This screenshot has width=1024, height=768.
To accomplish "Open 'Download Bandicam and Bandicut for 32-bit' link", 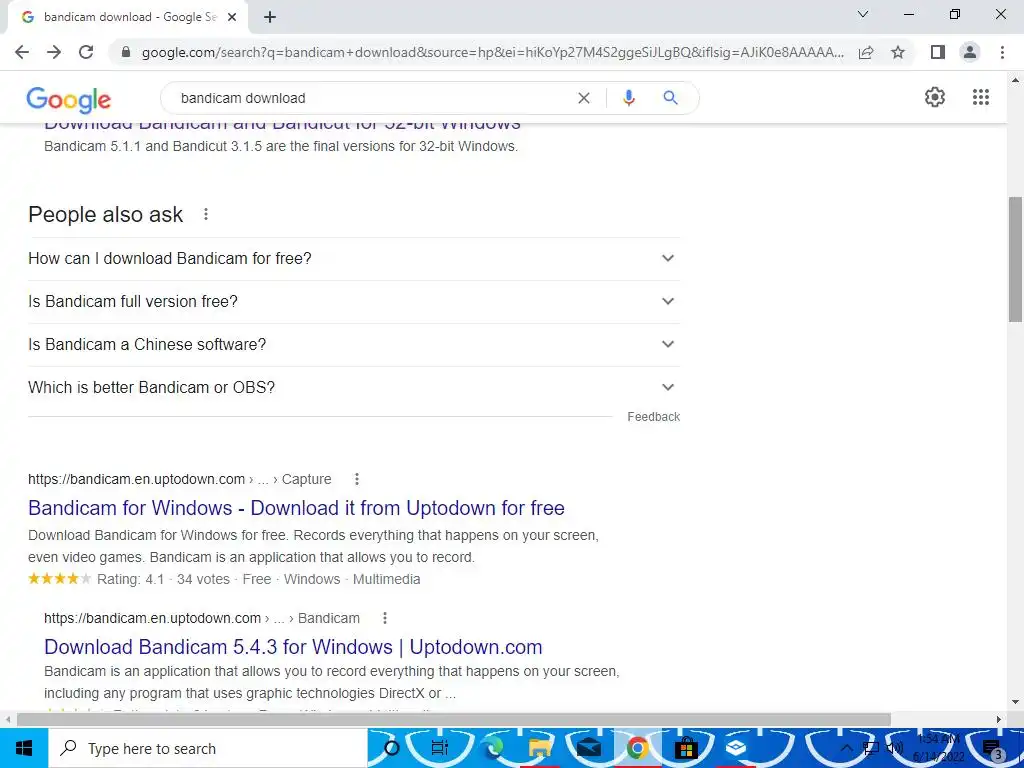I will (282, 126).
